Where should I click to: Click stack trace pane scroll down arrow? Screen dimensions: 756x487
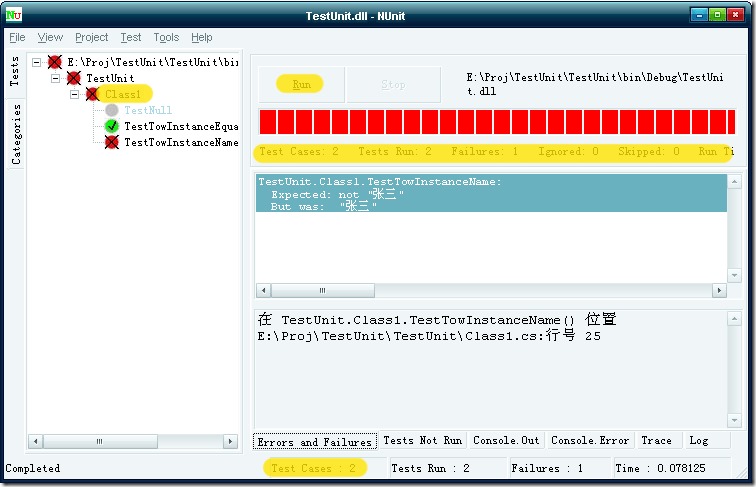[x=734, y=420]
